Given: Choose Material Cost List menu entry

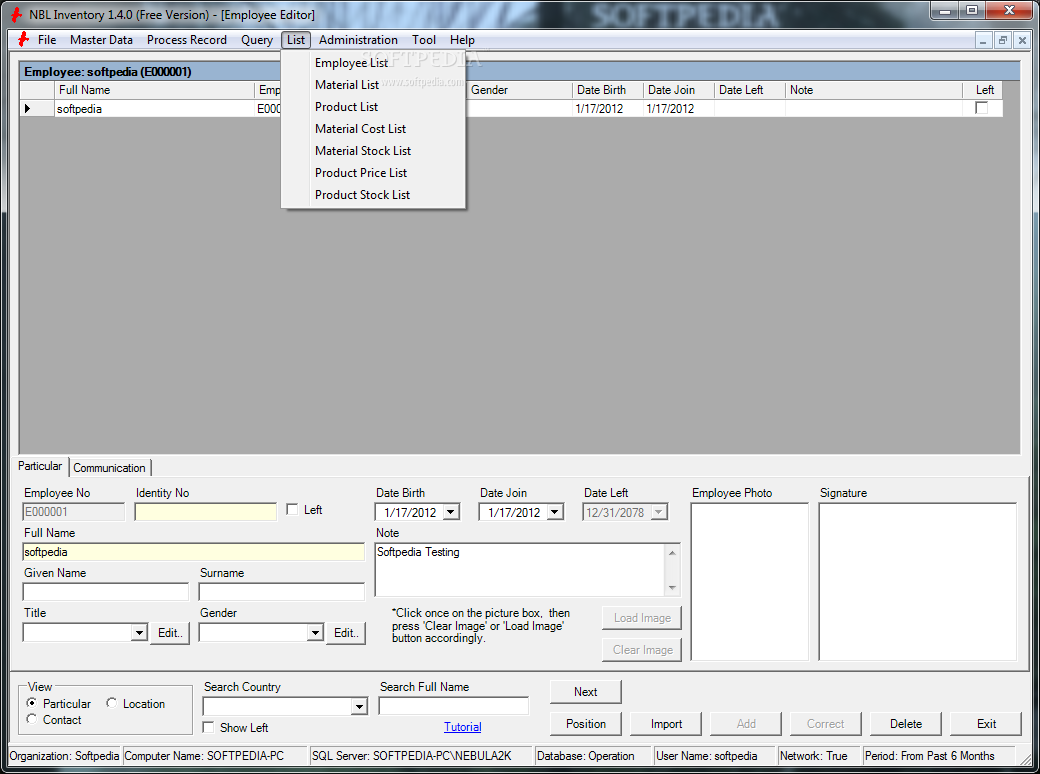Looking at the screenshot, I should 374,129.
